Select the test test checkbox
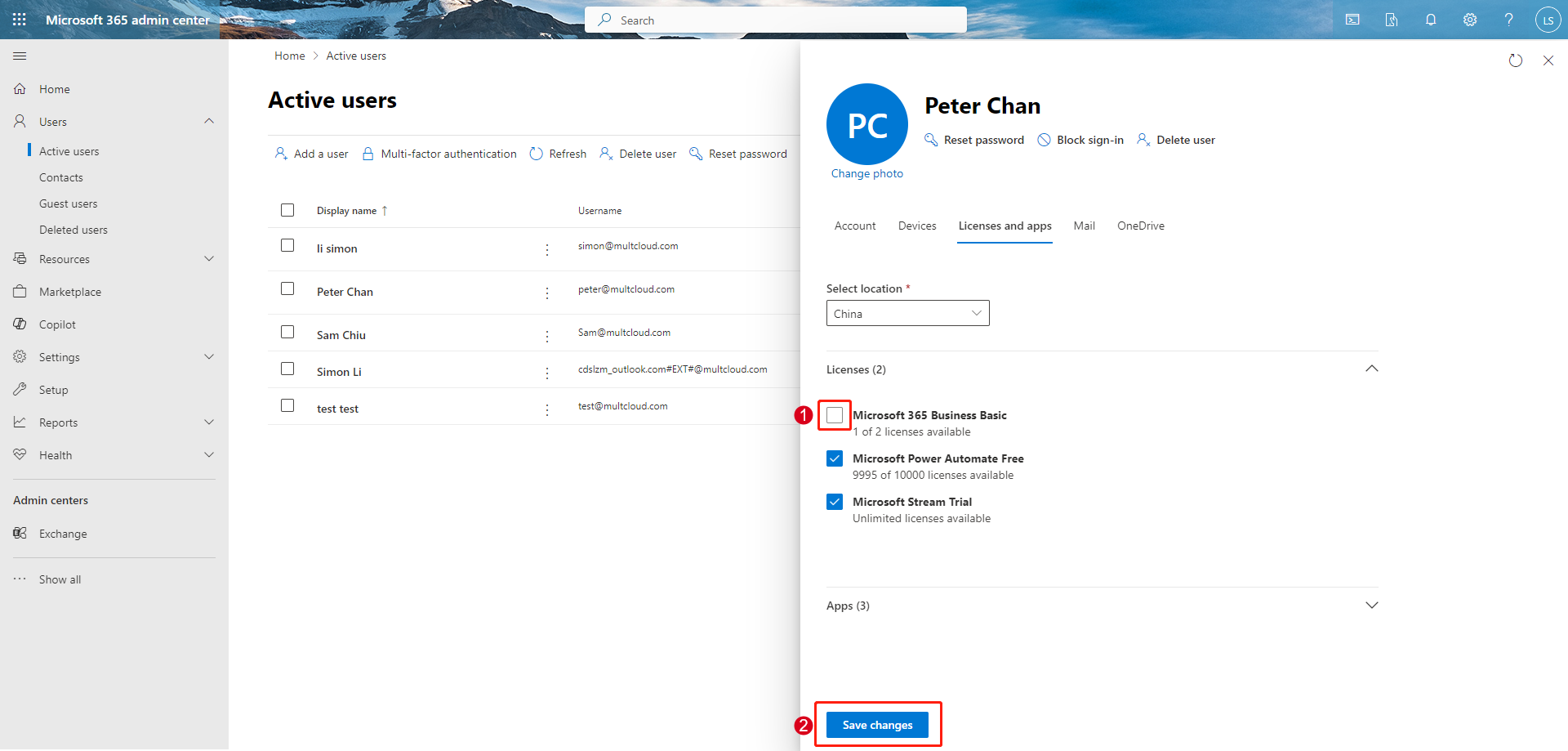This screenshot has height=751, width=1568. [287, 405]
